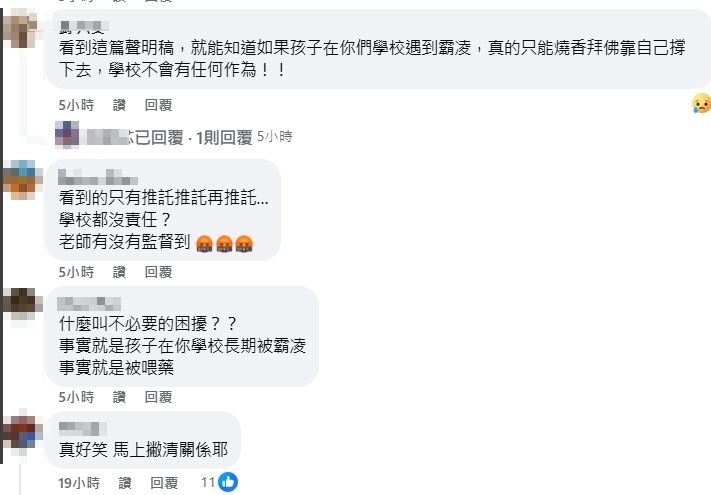
Task: Click the blue thumbs-up reaction icon
Action: [228, 482]
